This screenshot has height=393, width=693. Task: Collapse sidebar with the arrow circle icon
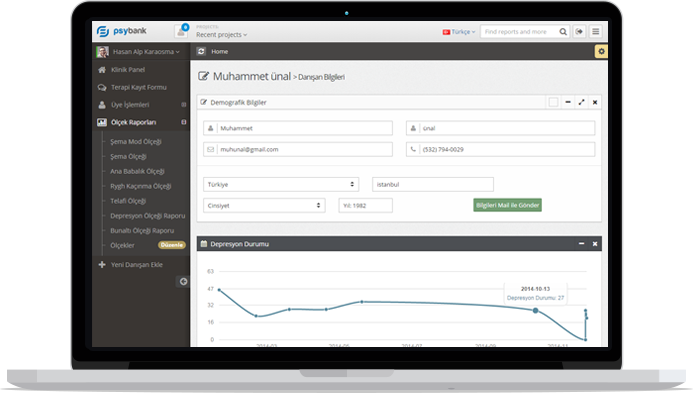[x=183, y=282]
